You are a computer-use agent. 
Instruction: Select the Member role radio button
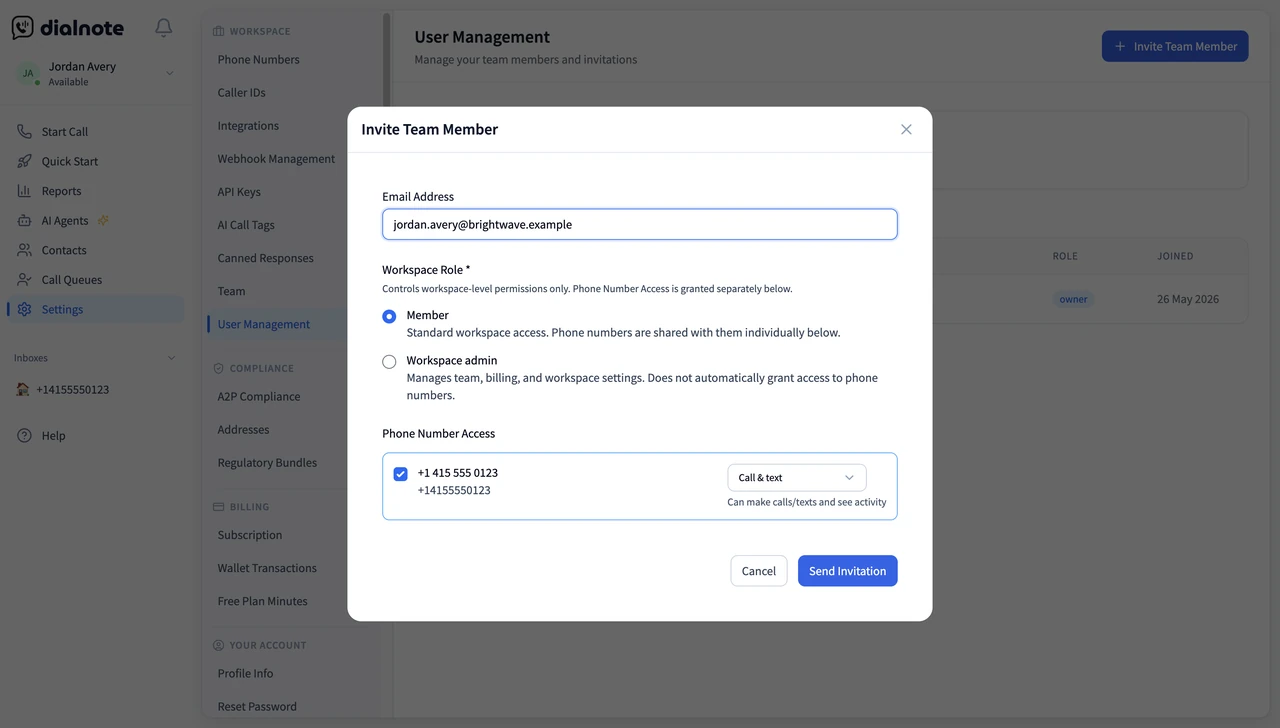(389, 316)
